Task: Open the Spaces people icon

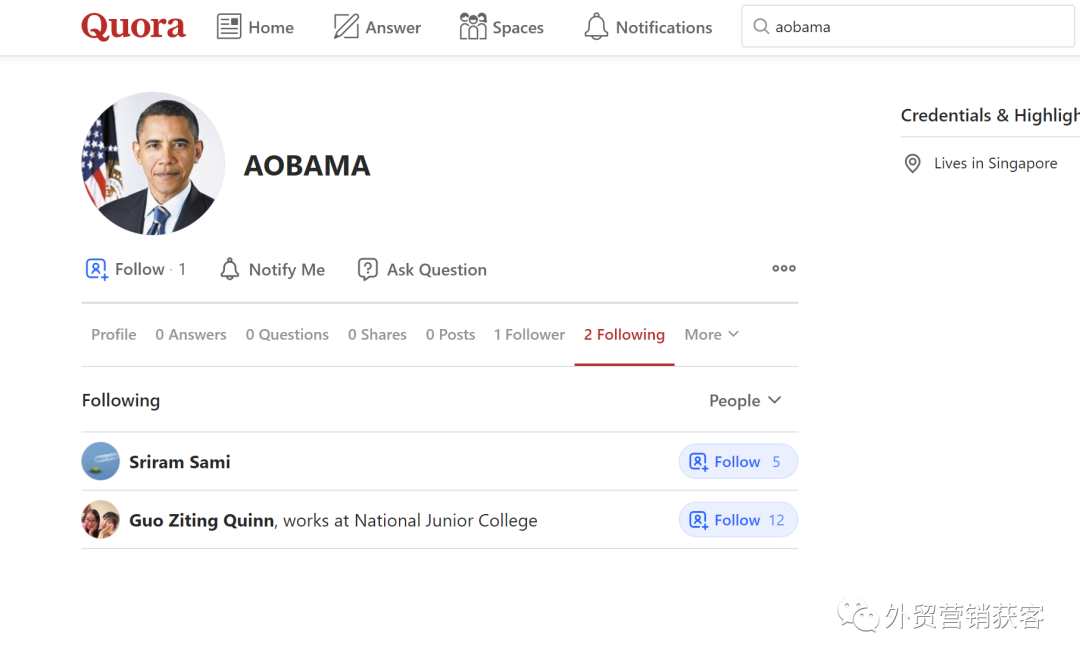Action: 472,27
